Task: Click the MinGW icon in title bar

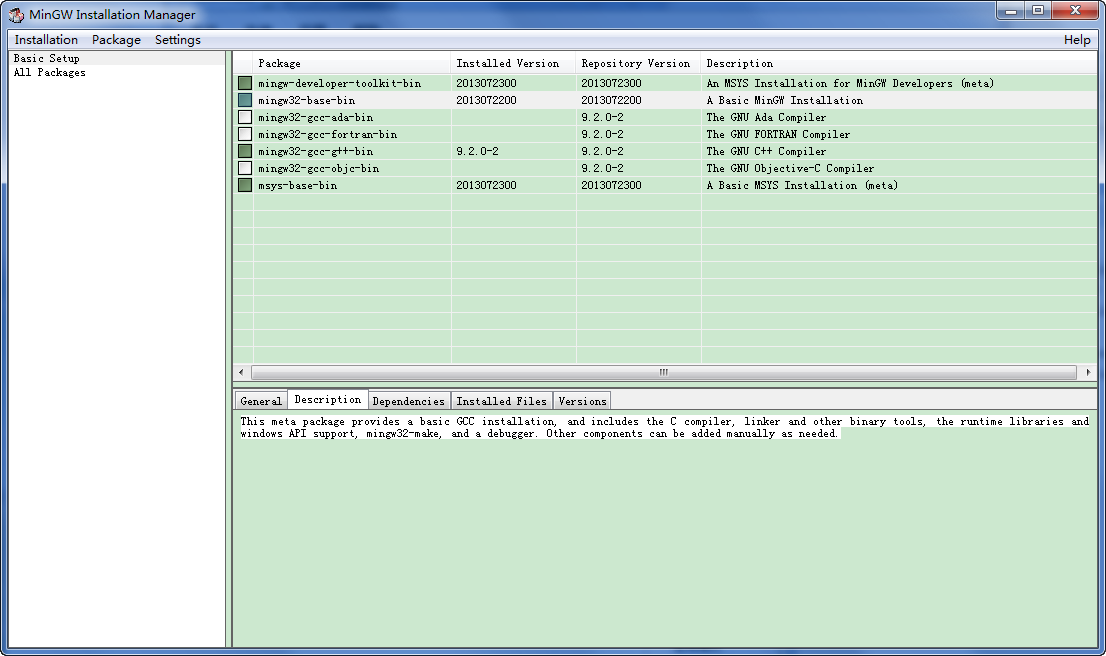Action: click(x=16, y=14)
